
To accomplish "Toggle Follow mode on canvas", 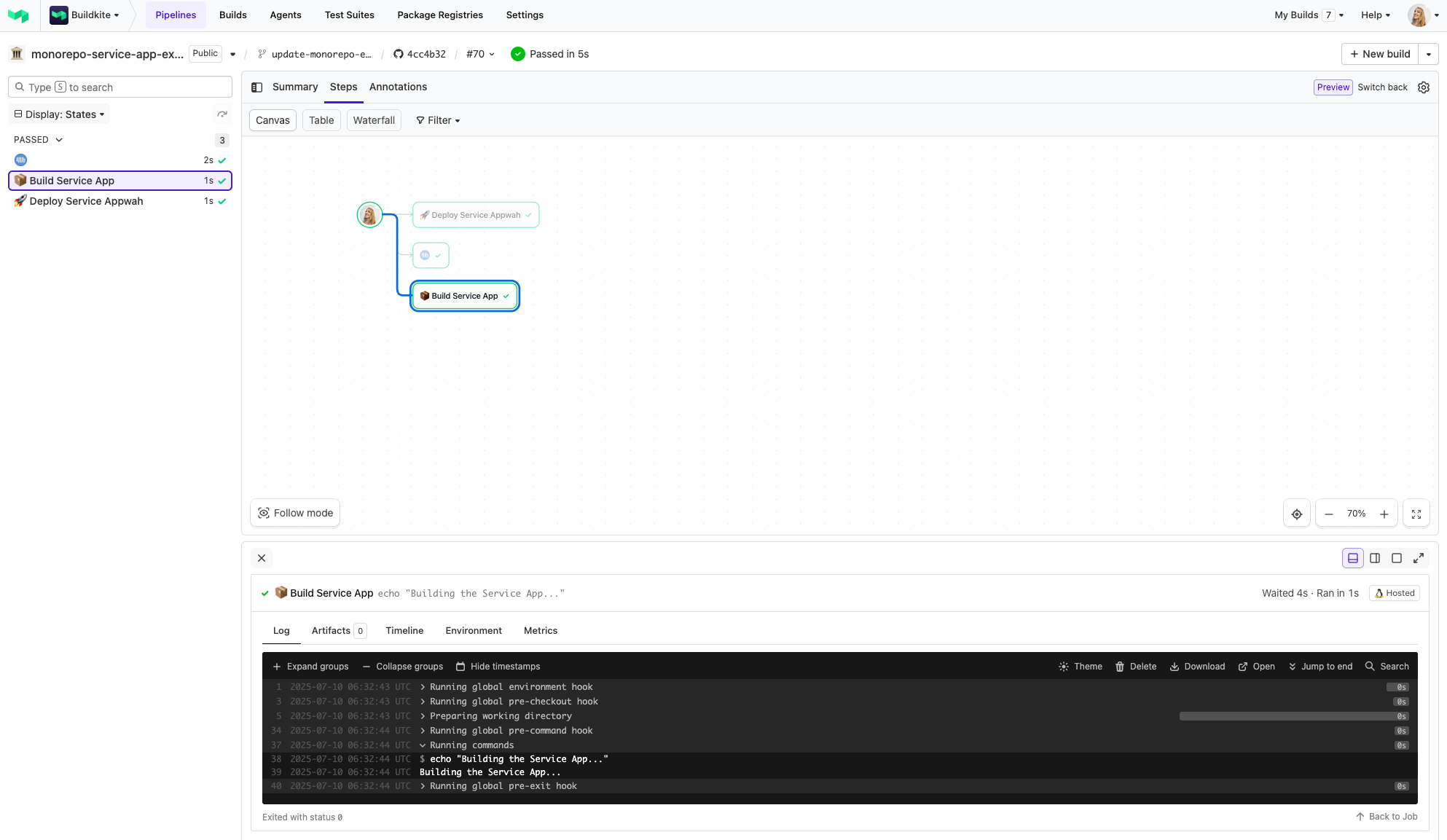I will (x=295, y=513).
